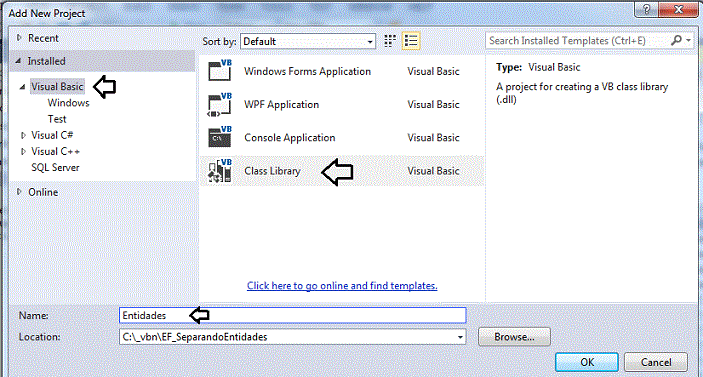Image resolution: width=703 pixels, height=377 pixels.
Task: Open the Recent templates category
Action: [43, 38]
